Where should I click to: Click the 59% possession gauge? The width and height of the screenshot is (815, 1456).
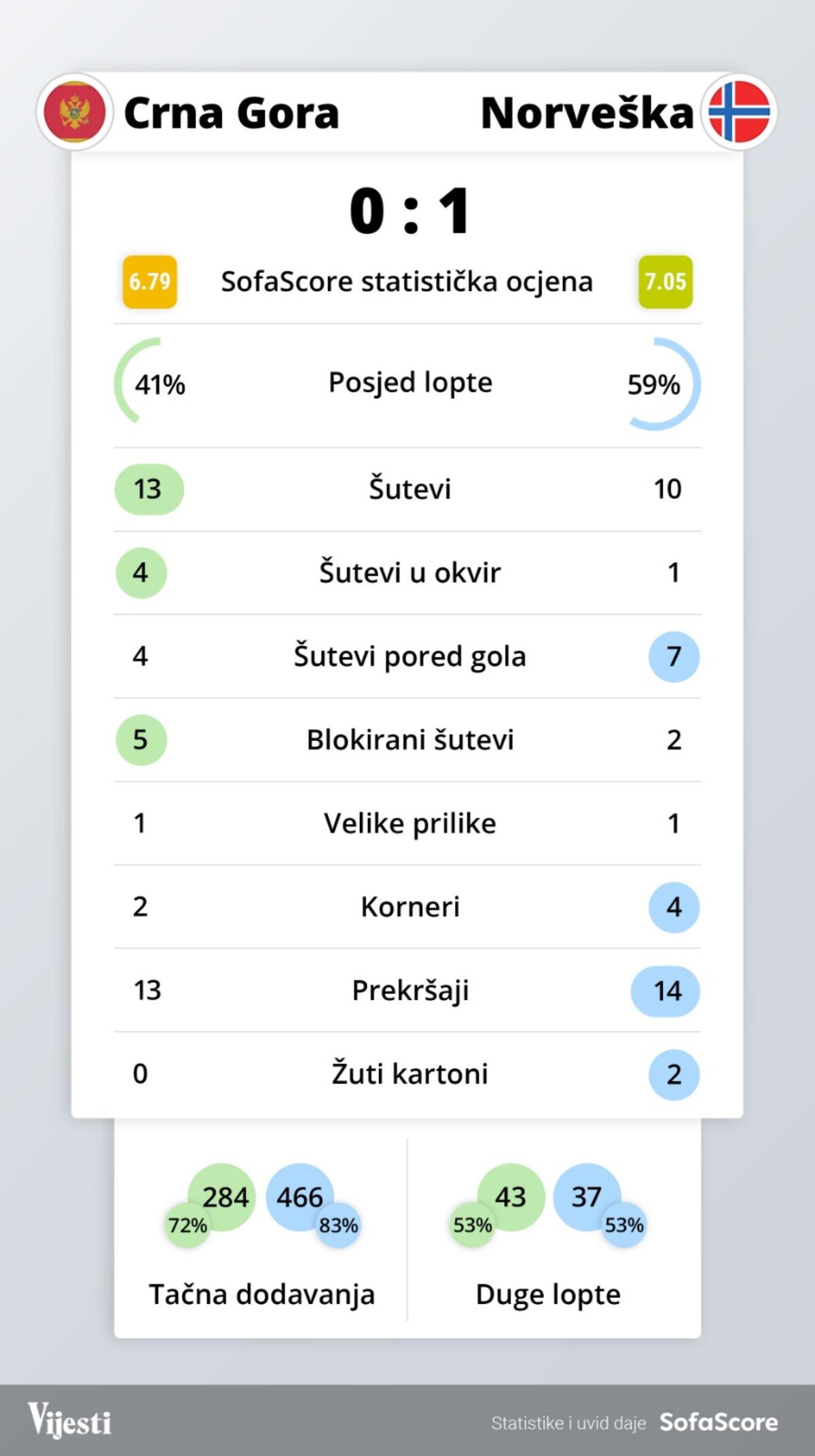click(662, 384)
